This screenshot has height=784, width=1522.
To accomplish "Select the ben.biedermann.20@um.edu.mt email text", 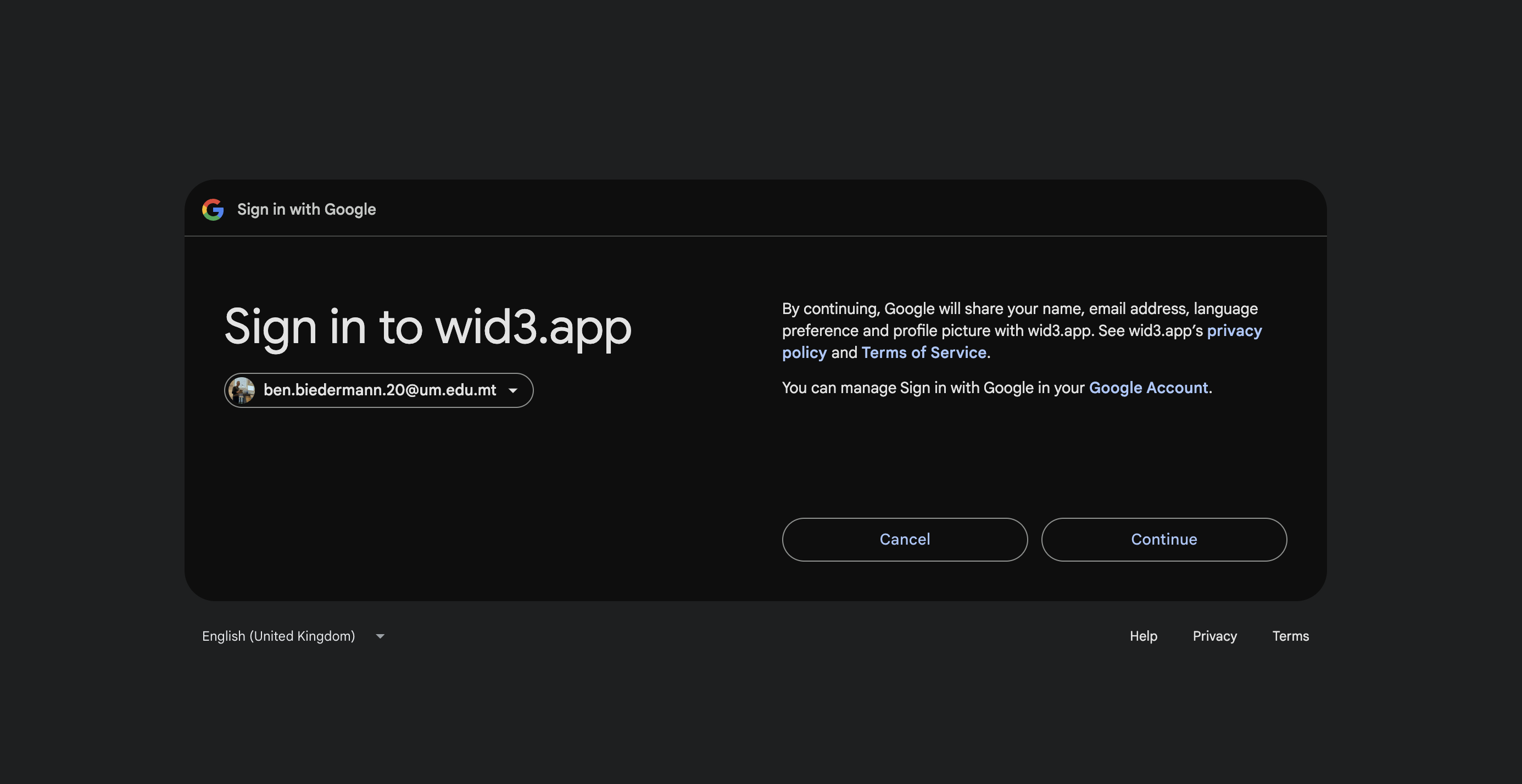I will click(x=380, y=390).
